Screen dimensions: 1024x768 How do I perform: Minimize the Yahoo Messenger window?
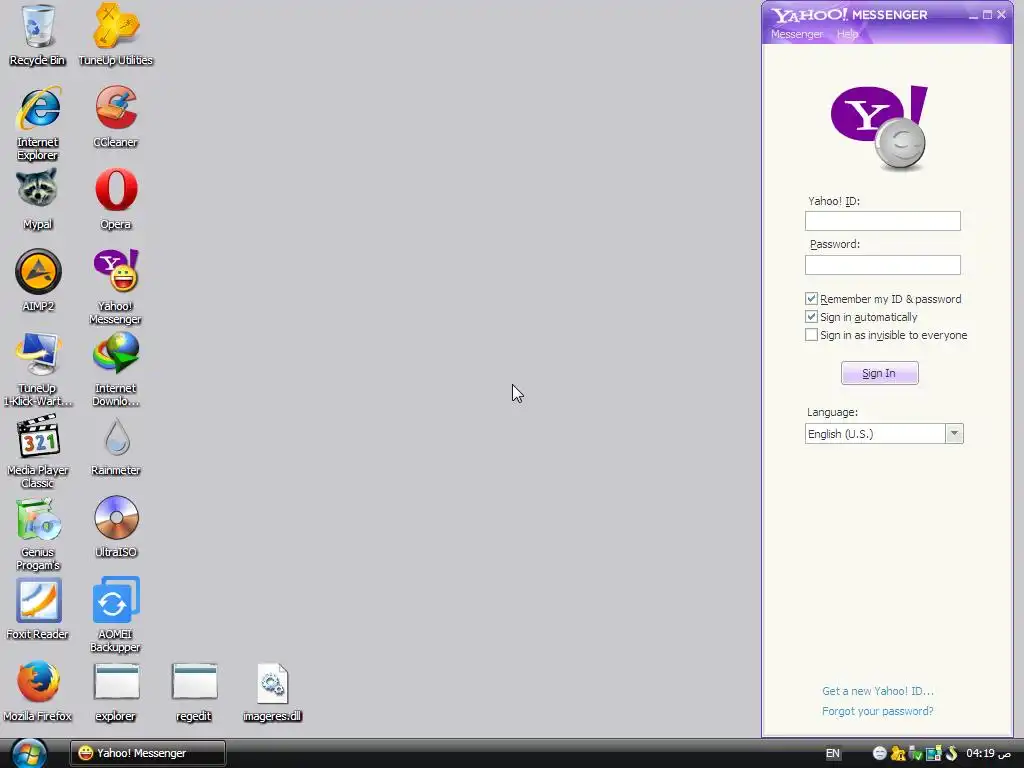click(x=973, y=15)
